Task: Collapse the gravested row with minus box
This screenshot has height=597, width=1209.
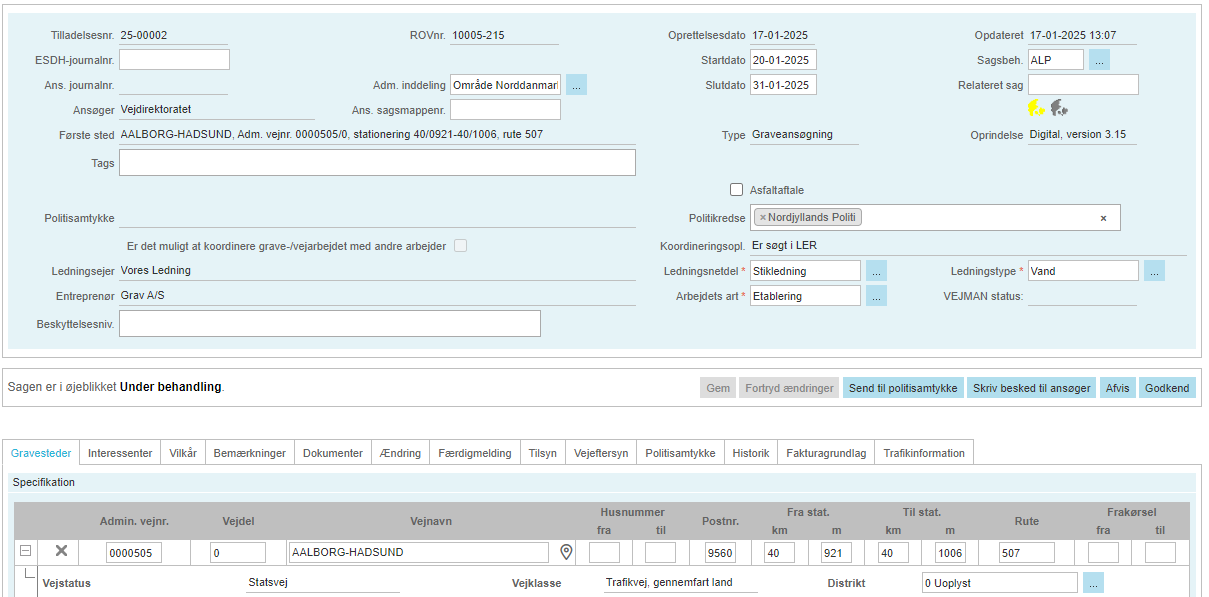Action: click(26, 551)
